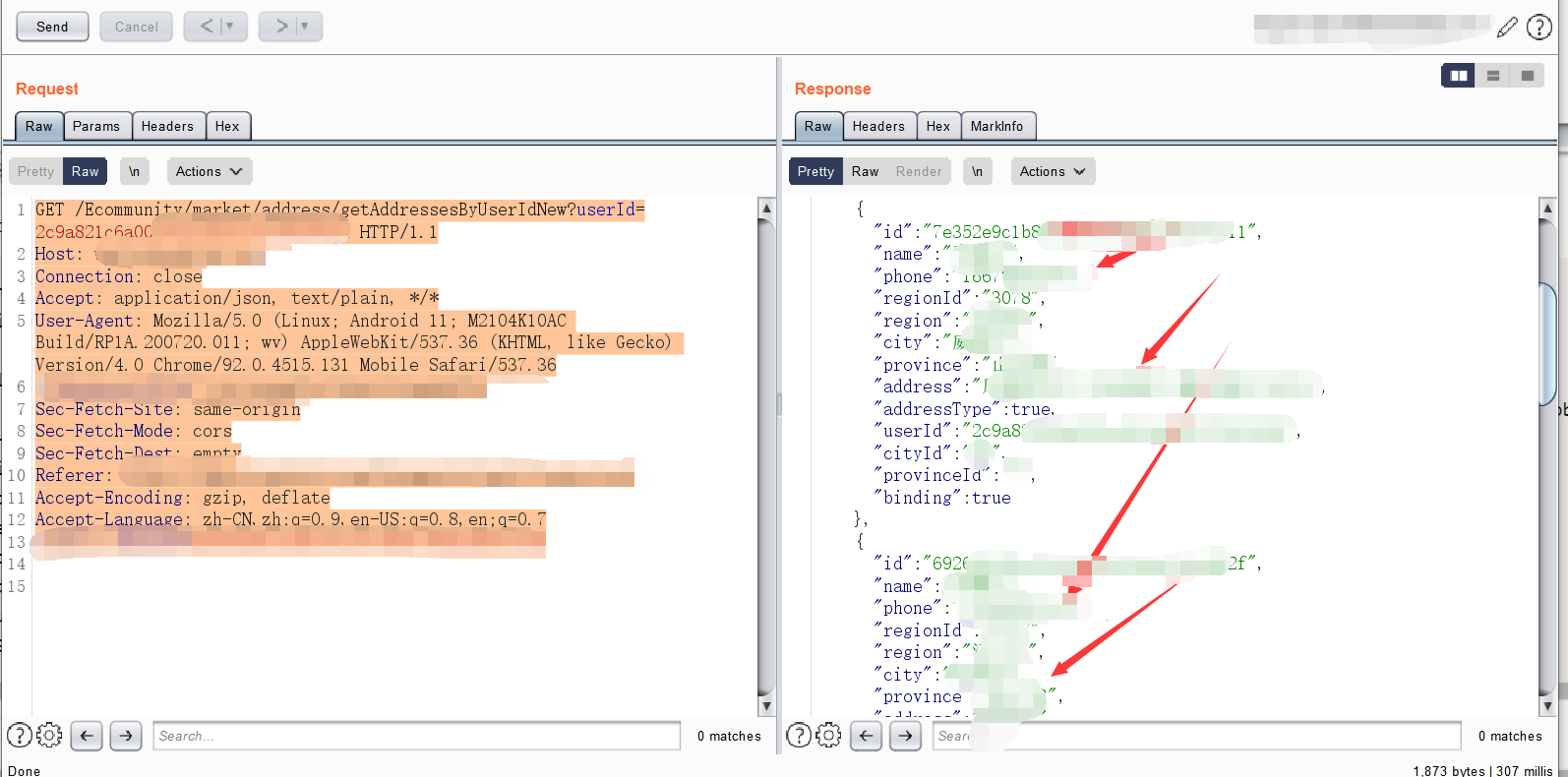
Task: Click the Accept-Encoding header line
Action: 183,498
